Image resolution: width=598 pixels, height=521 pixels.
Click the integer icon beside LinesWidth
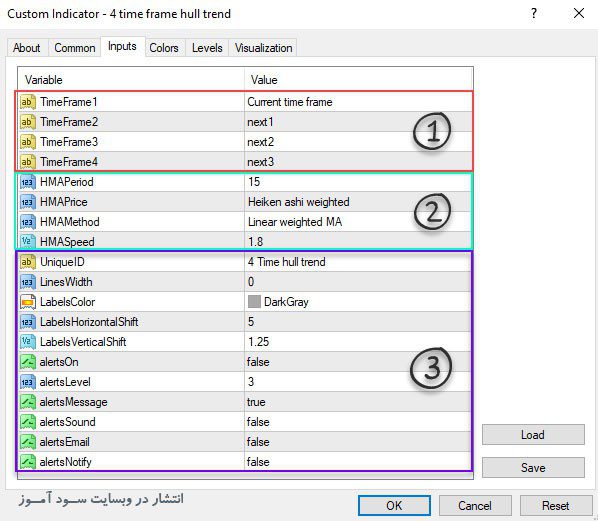pos(28,282)
